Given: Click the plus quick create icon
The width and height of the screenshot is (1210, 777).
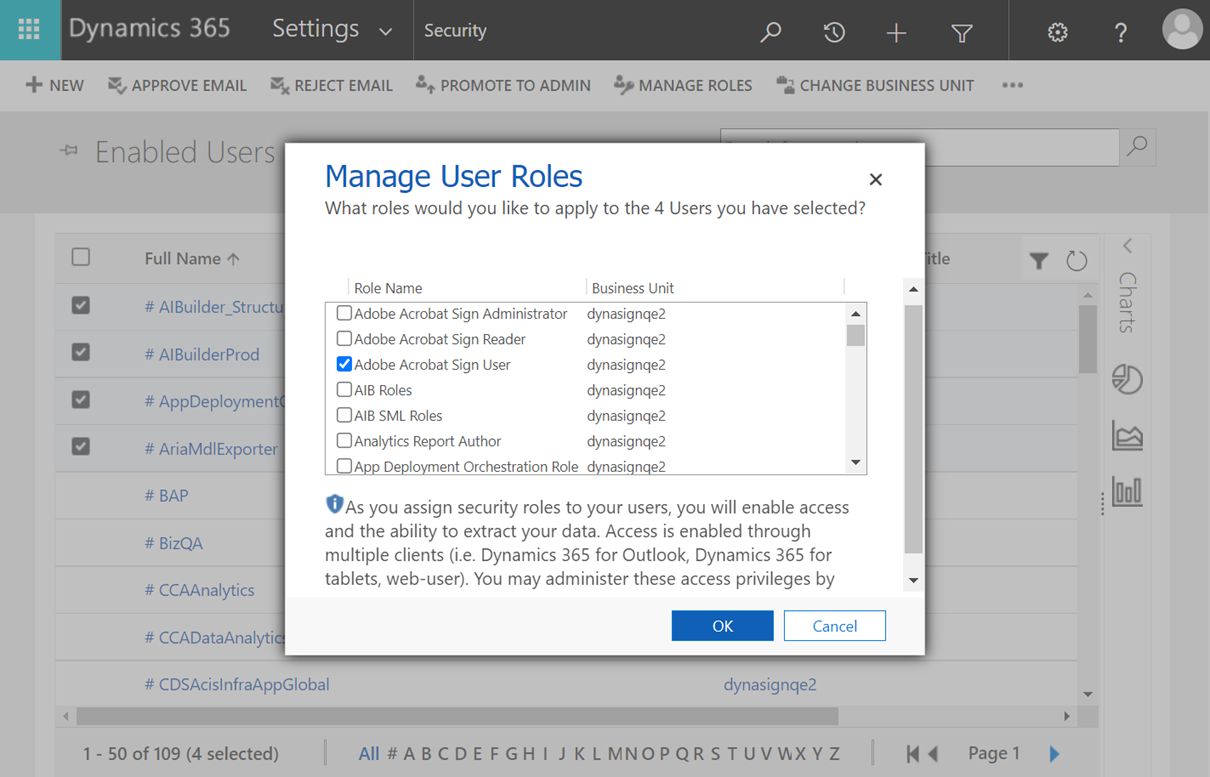Looking at the screenshot, I should (x=897, y=32).
